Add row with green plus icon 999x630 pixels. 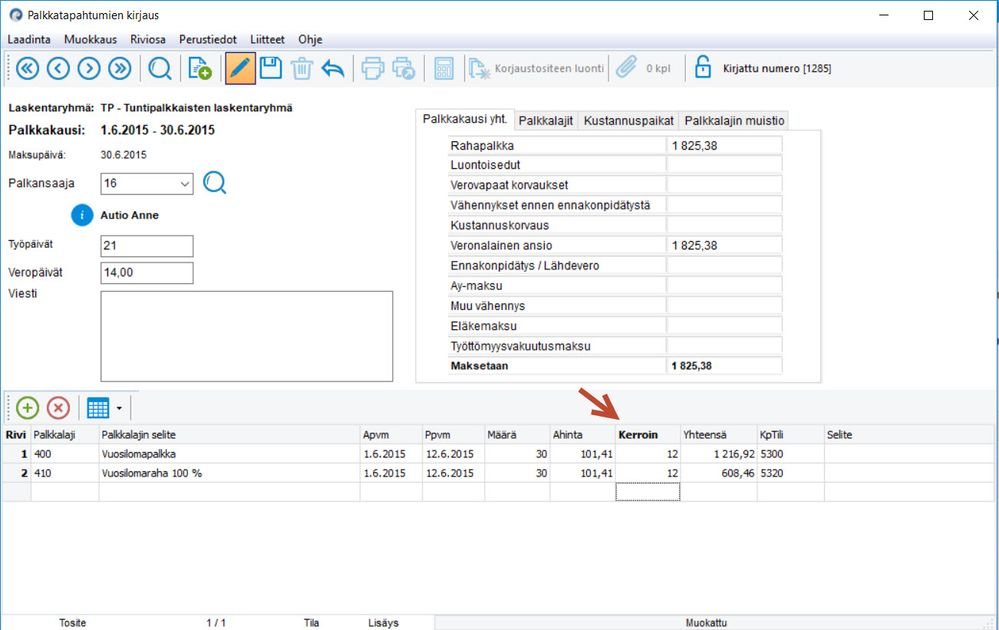27,408
